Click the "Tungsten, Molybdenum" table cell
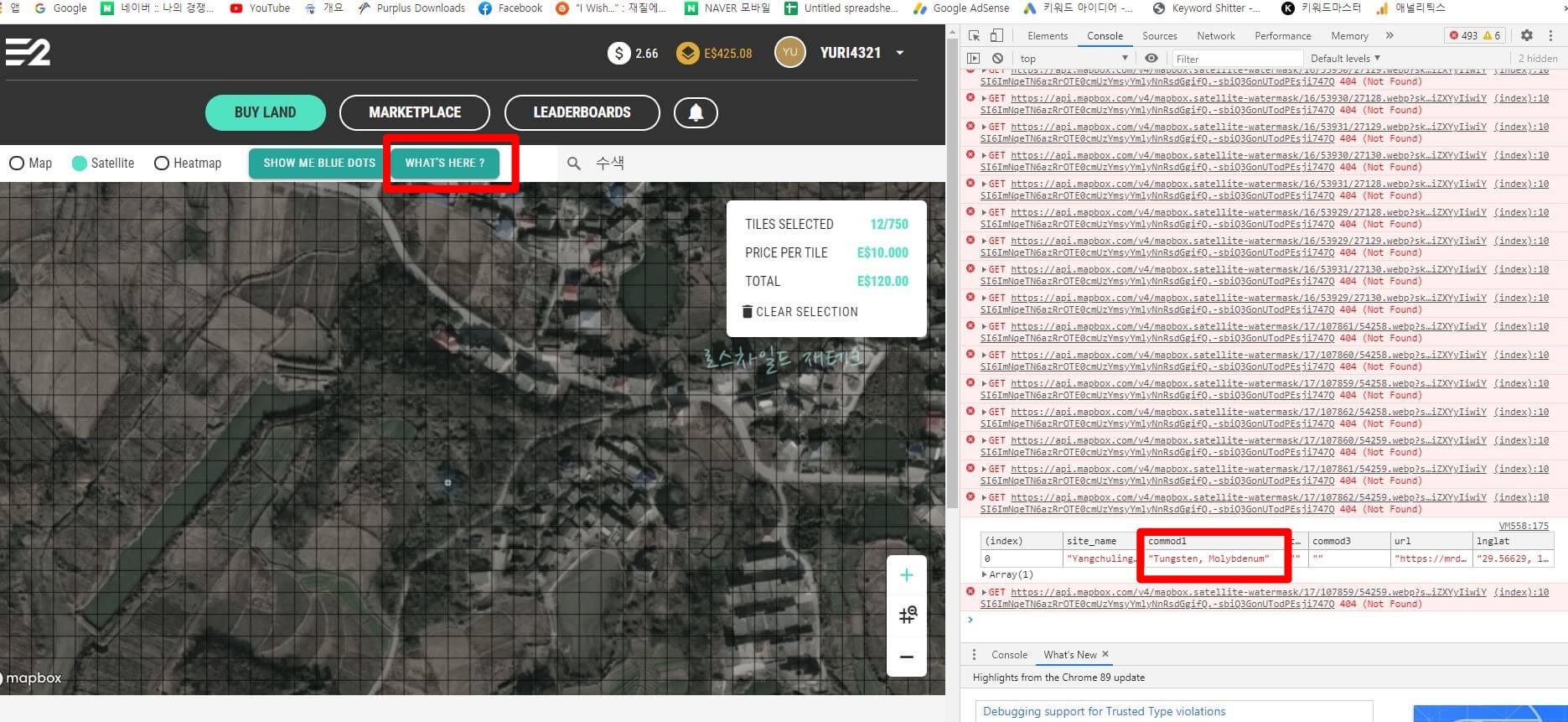The height and width of the screenshot is (722, 1568). point(1213,558)
